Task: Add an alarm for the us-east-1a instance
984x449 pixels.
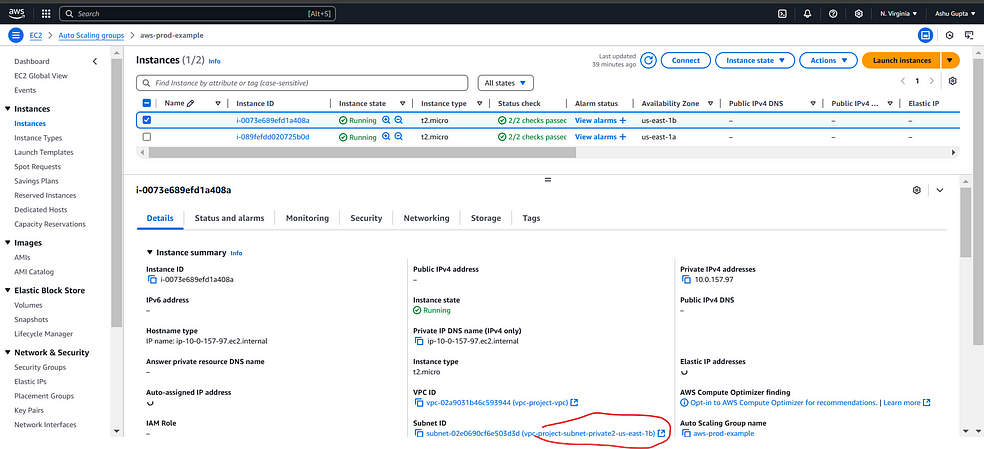Action: [x=623, y=137]
